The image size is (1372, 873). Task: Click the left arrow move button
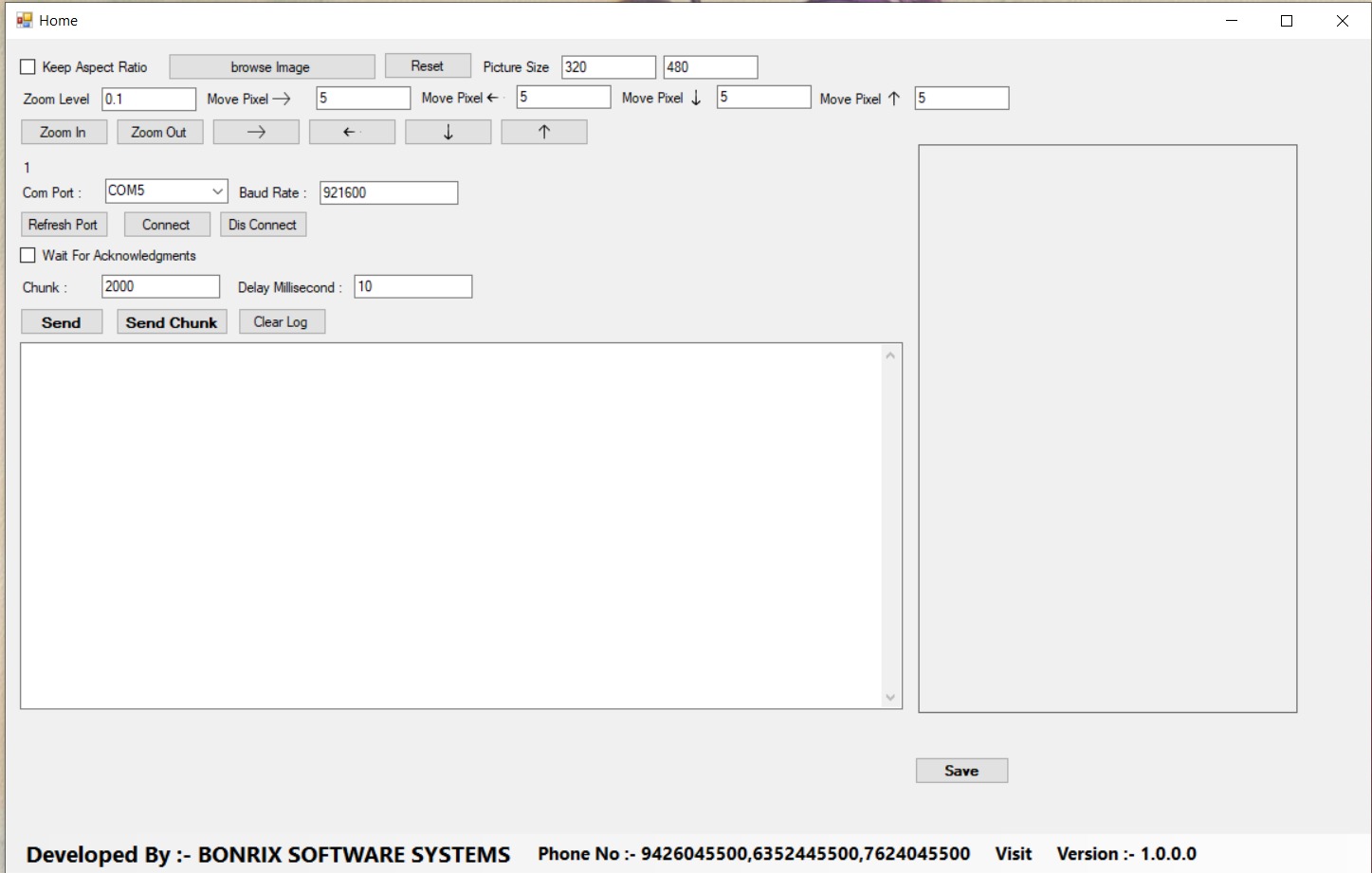(x=352, y=133)
